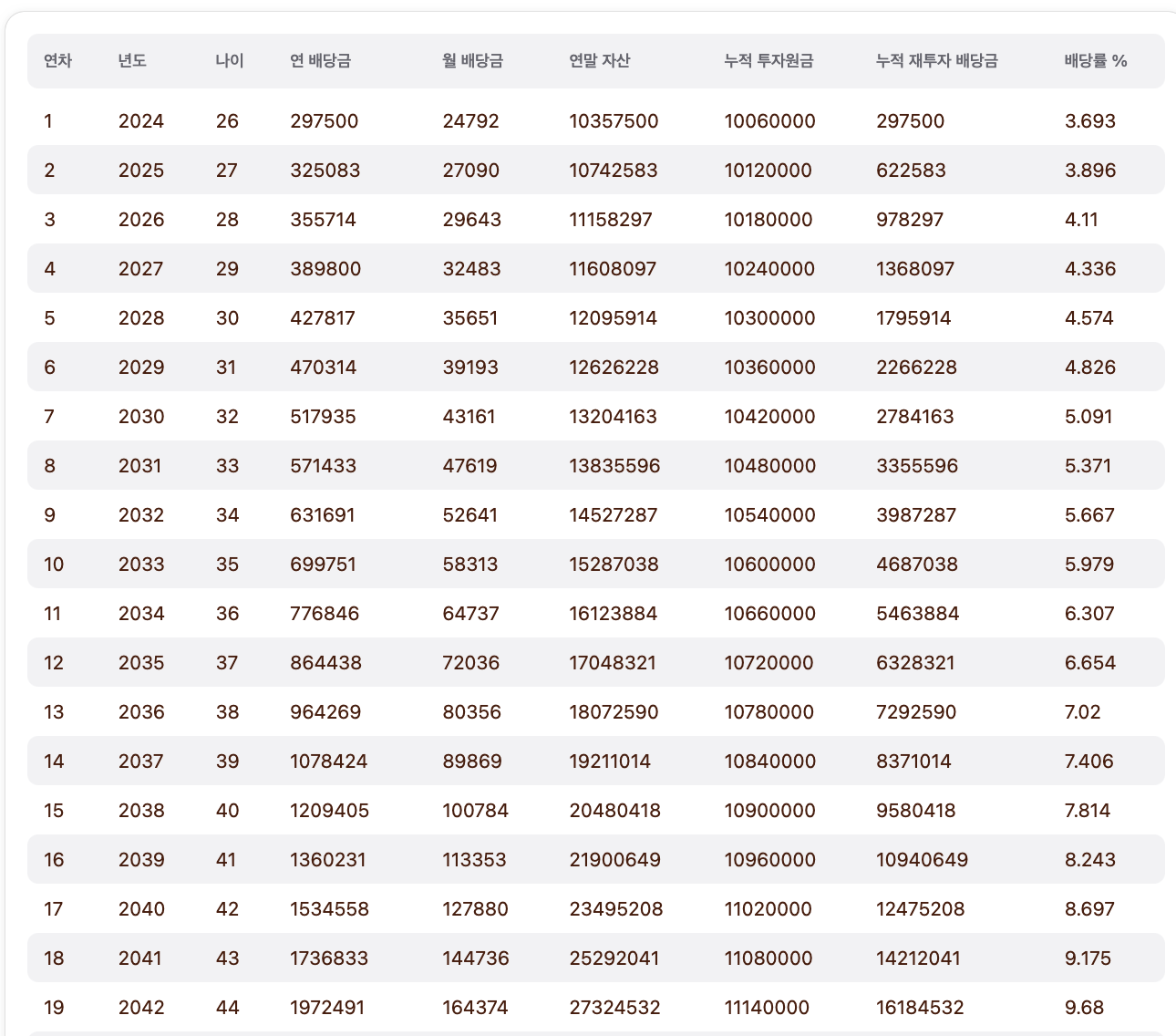Click dividend rate 8.243
This screenshot has height=1036, width=1176.
coord(1090,860)
